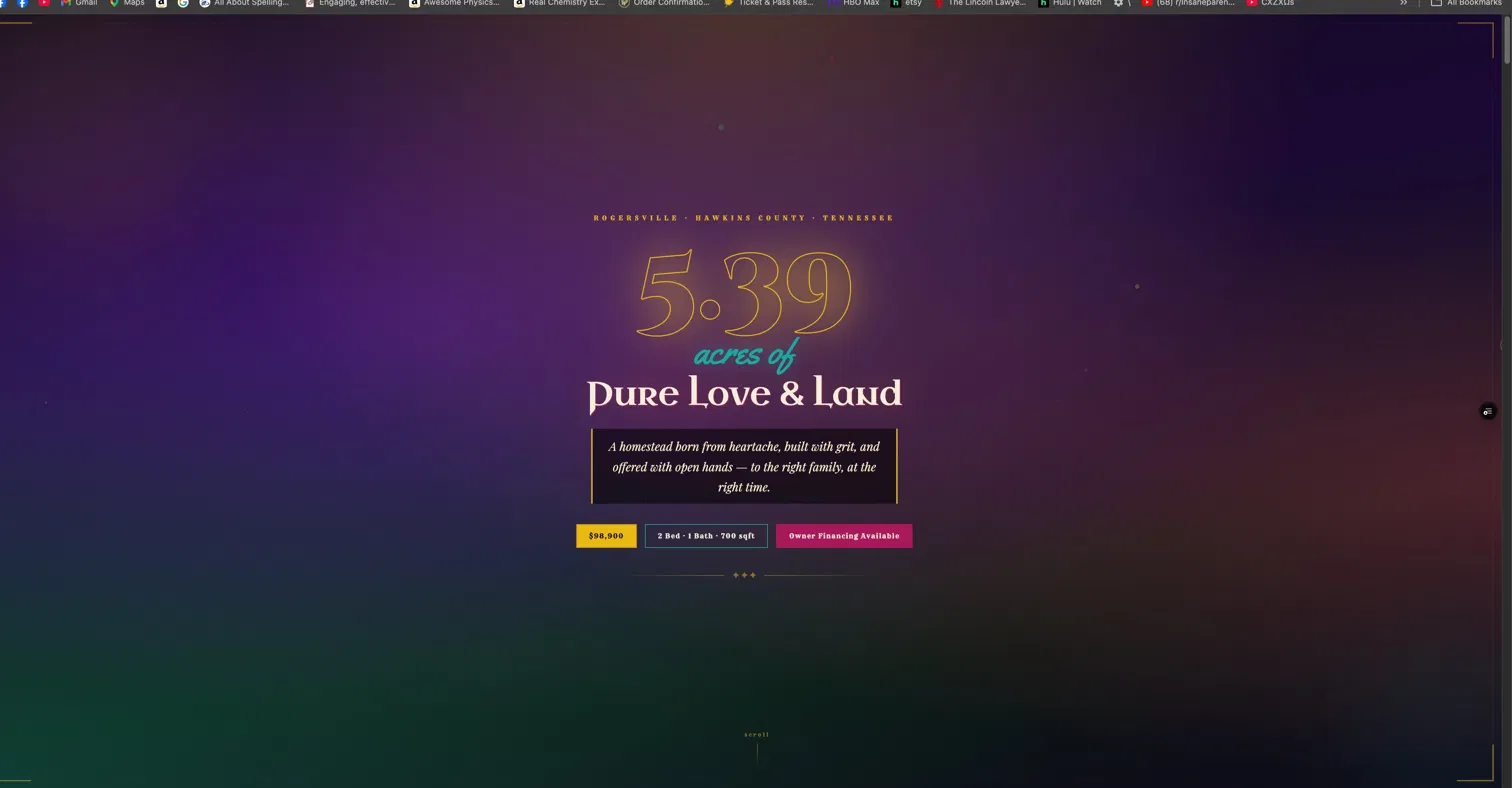Open the last YouTube bookmark before the overflow chevron

point(1270,3)
